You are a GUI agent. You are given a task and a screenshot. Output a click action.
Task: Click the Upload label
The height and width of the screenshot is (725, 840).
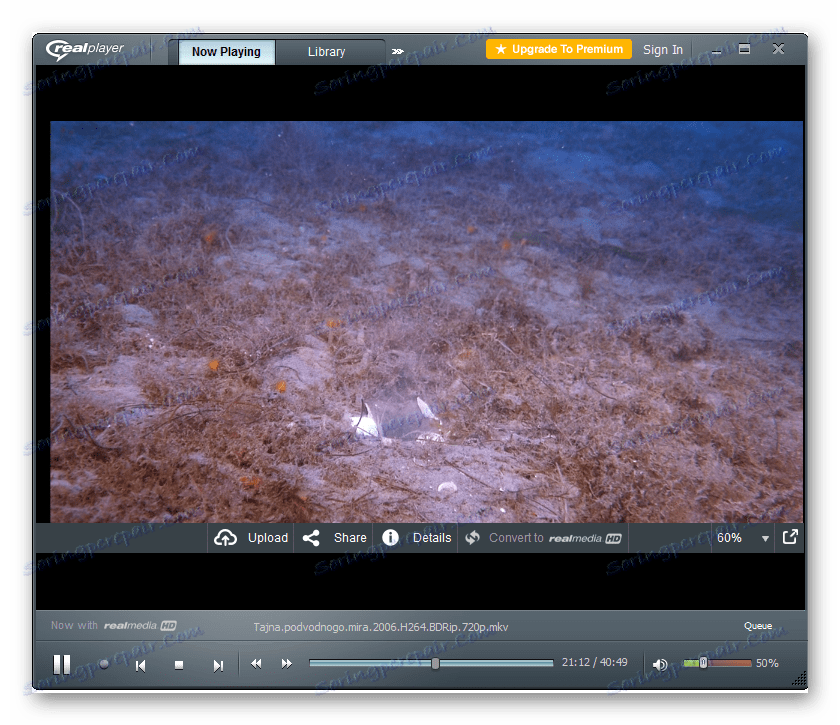click(268, 537)
